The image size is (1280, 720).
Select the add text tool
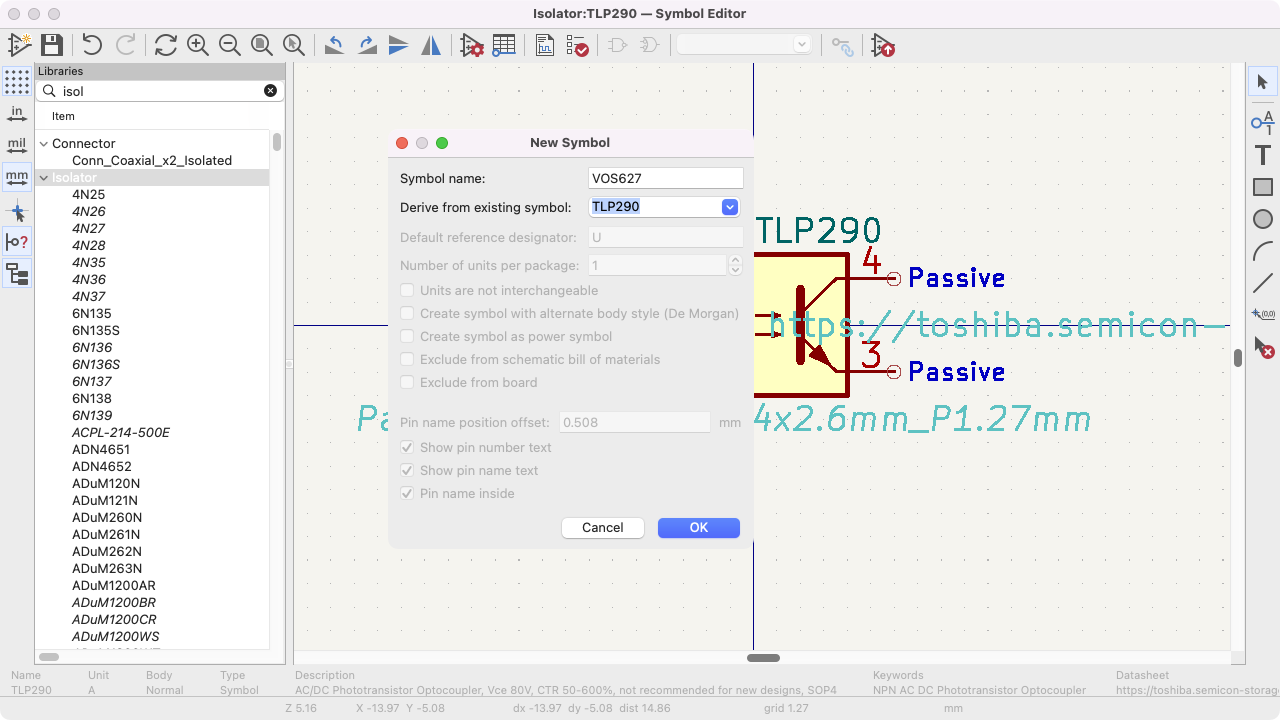point(1262,155)
